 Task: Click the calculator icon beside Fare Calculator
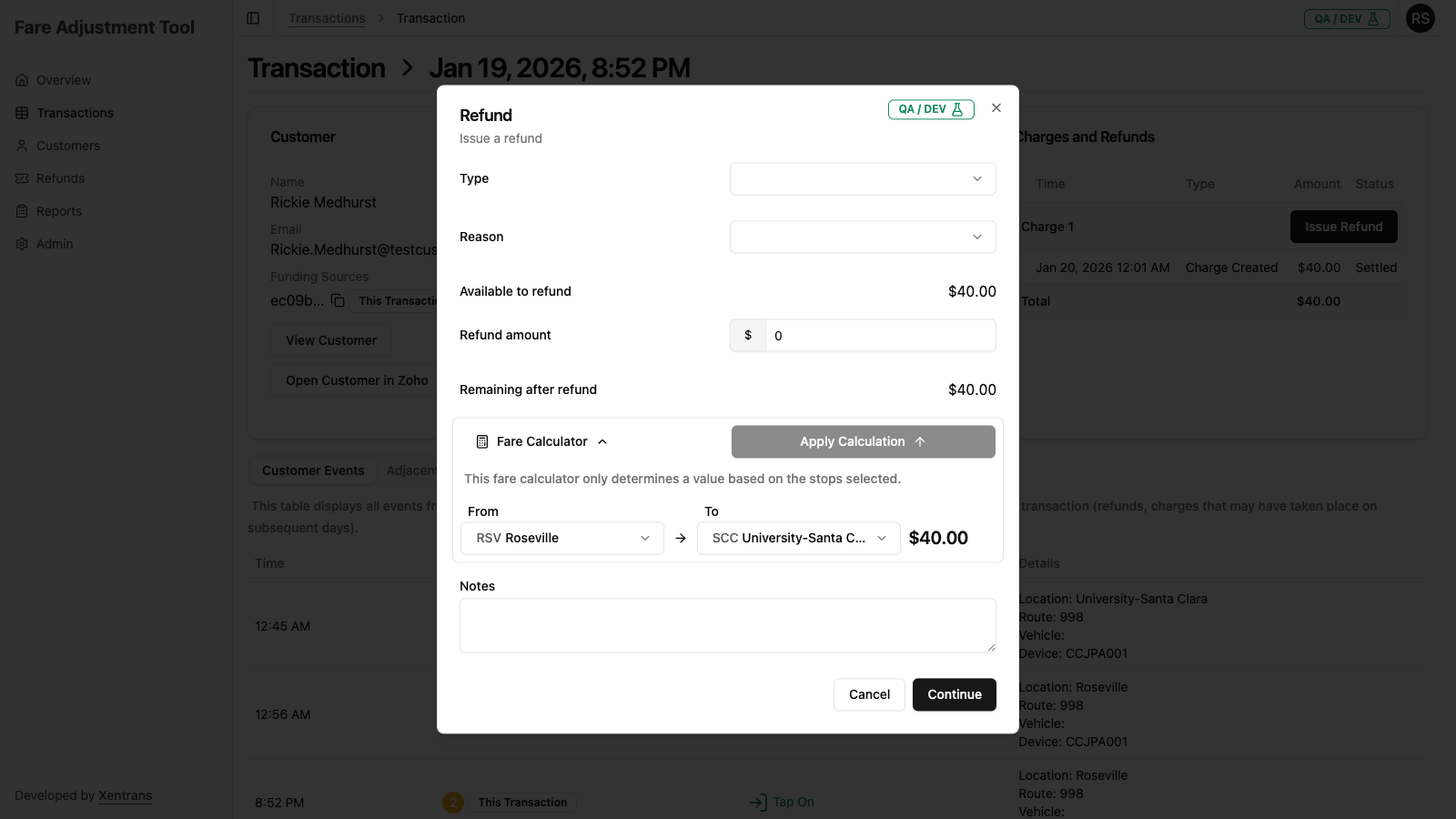(x=482, y=441)
